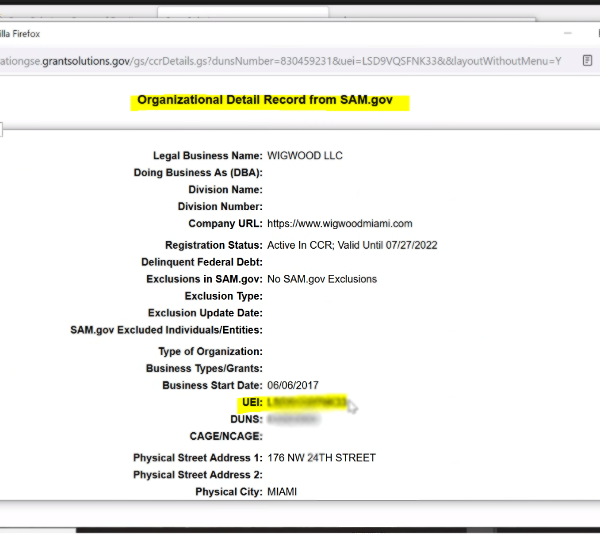The height and width of the screenshot is (534, 600).
Task: Click the 176 NW 24TH STREET address
Action: pos(321,458)
